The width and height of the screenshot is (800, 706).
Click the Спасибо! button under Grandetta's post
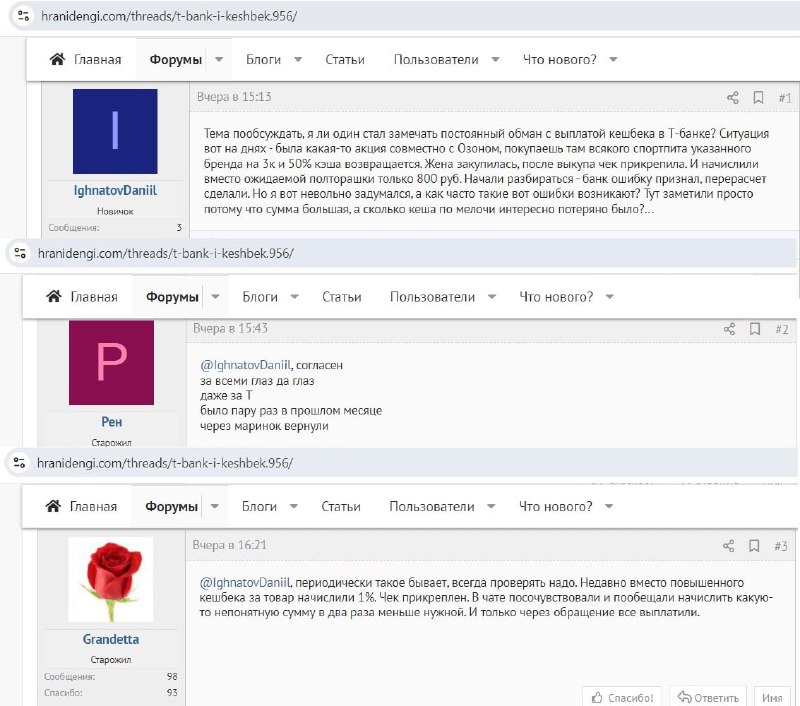tap(622, 697)
